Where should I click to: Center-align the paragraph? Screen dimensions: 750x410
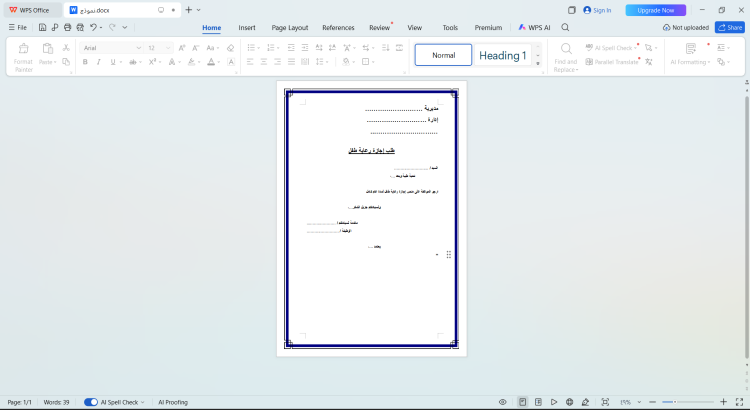264,62
